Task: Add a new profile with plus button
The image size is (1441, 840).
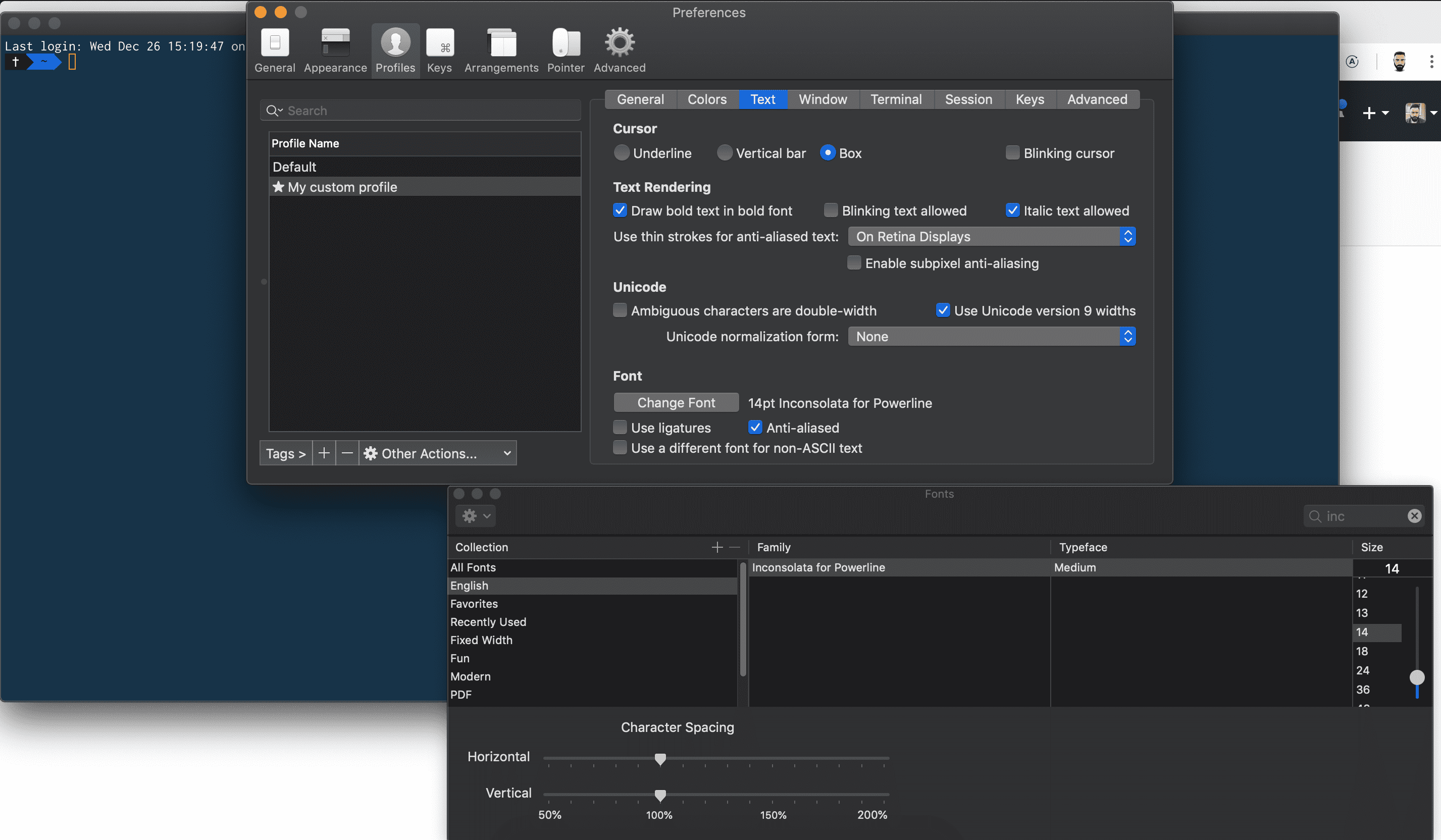Action: 324,453
